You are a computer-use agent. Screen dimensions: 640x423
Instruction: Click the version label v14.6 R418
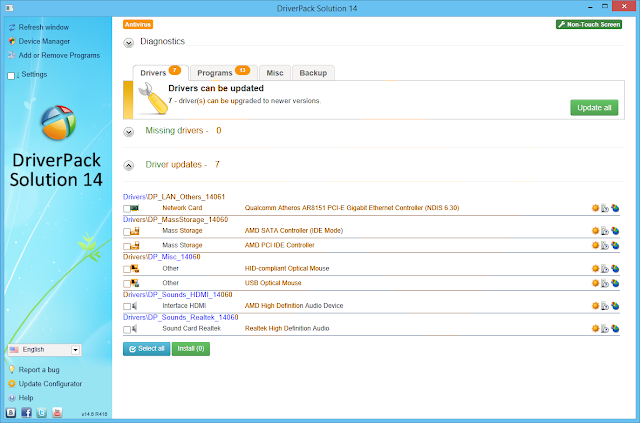pos(94,414)
